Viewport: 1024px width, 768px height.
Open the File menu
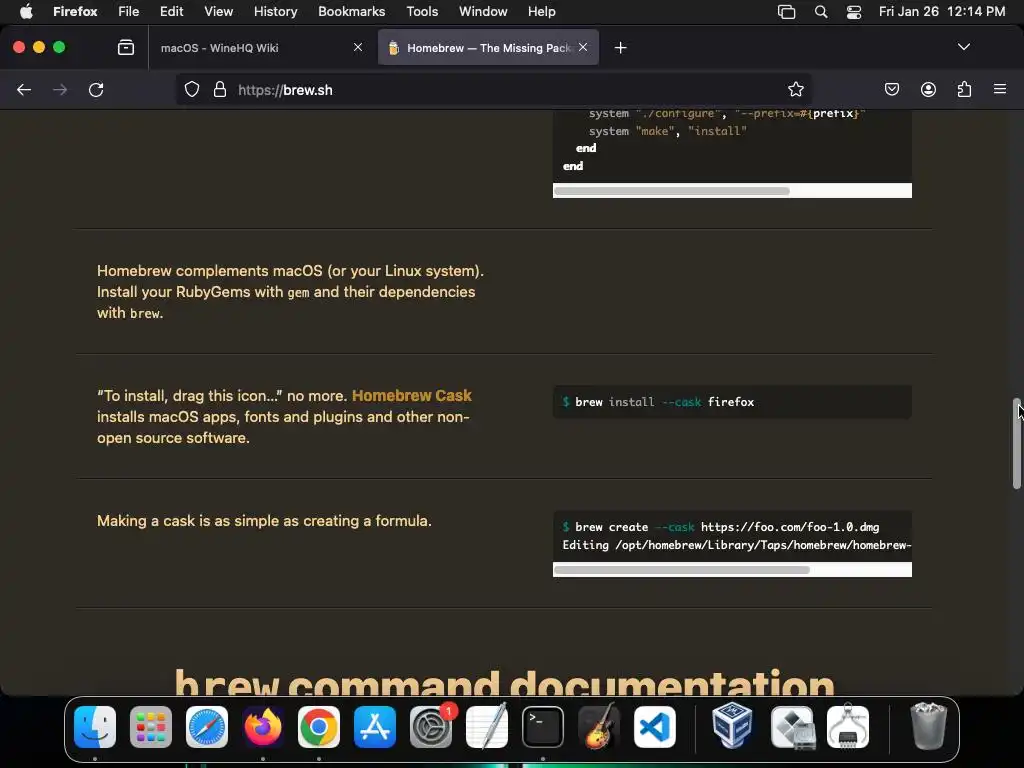tap(129, 12)
